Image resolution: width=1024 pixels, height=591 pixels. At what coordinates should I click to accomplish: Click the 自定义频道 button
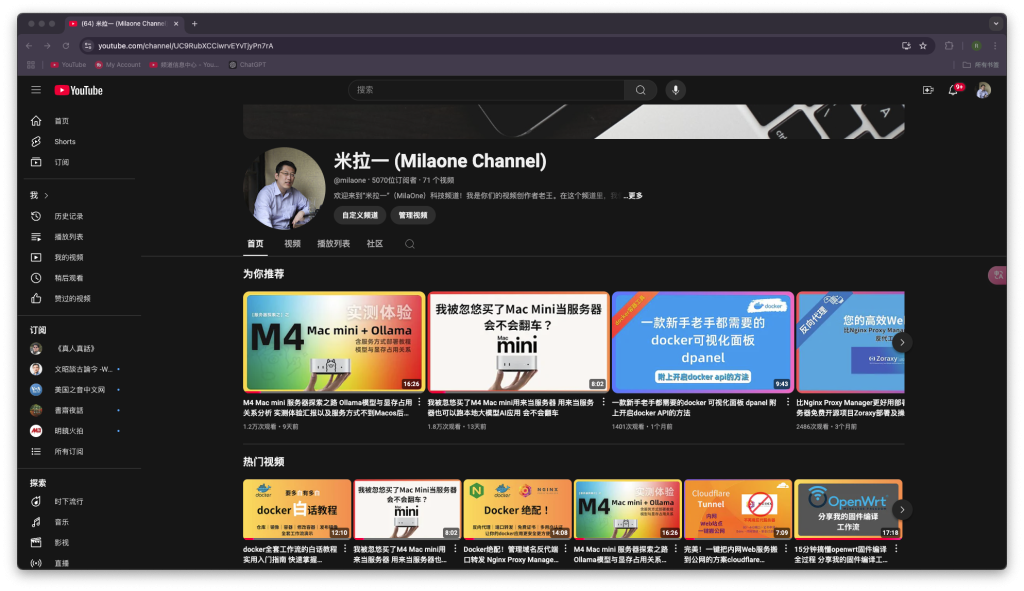(x=360, y=215)
